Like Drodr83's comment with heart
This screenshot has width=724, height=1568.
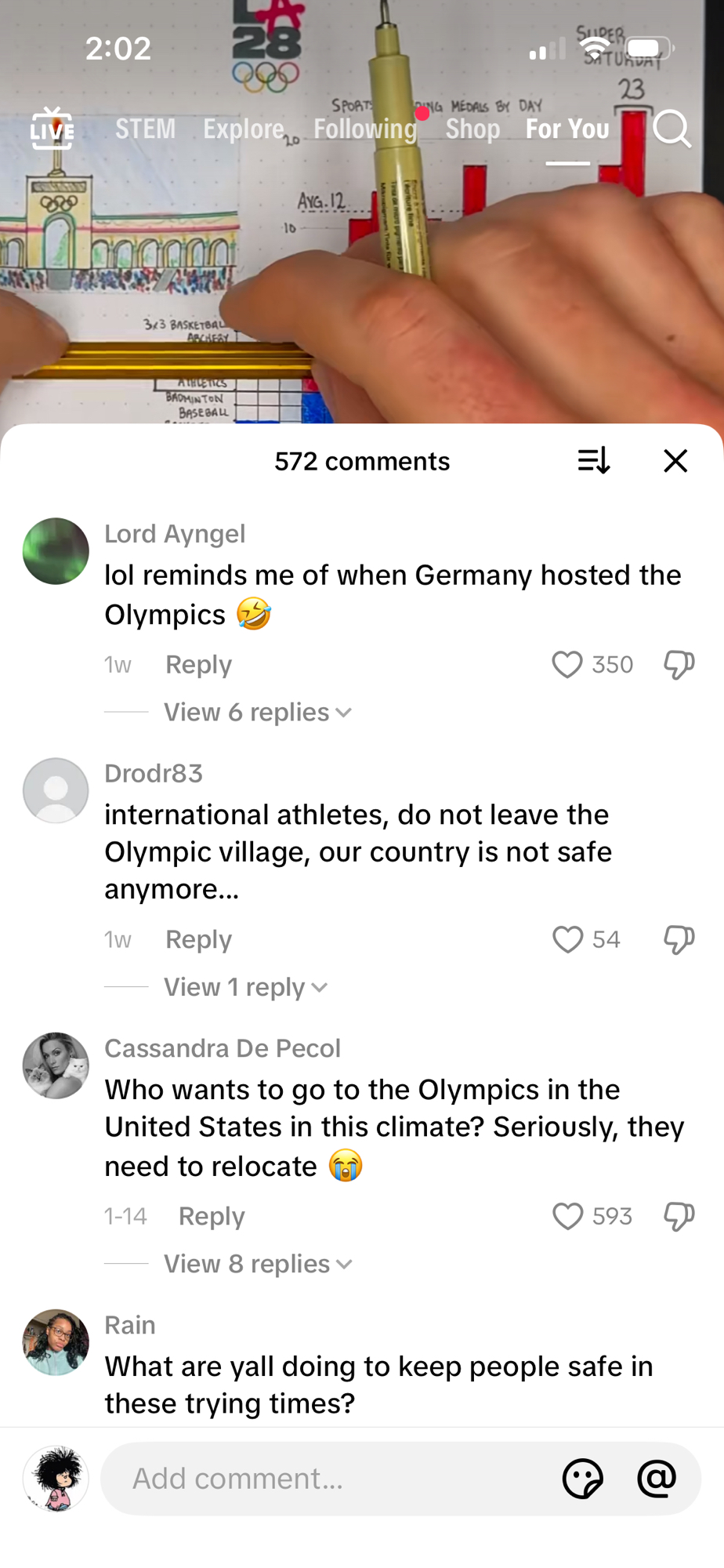567,939
